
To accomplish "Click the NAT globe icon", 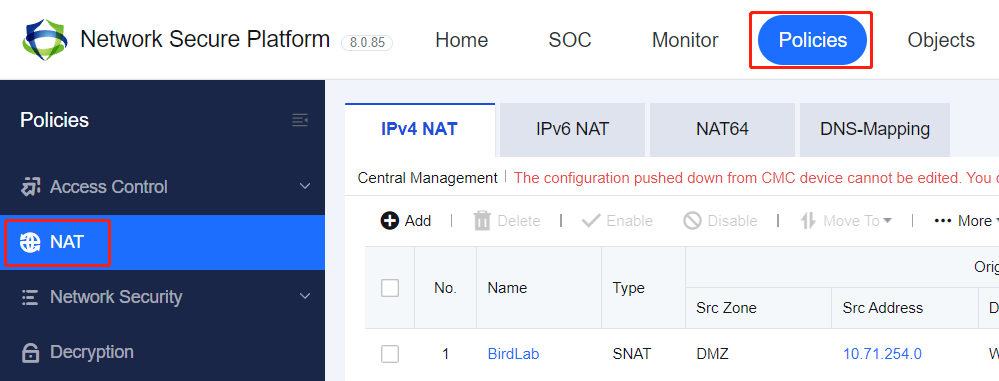I will coord(30,242).
